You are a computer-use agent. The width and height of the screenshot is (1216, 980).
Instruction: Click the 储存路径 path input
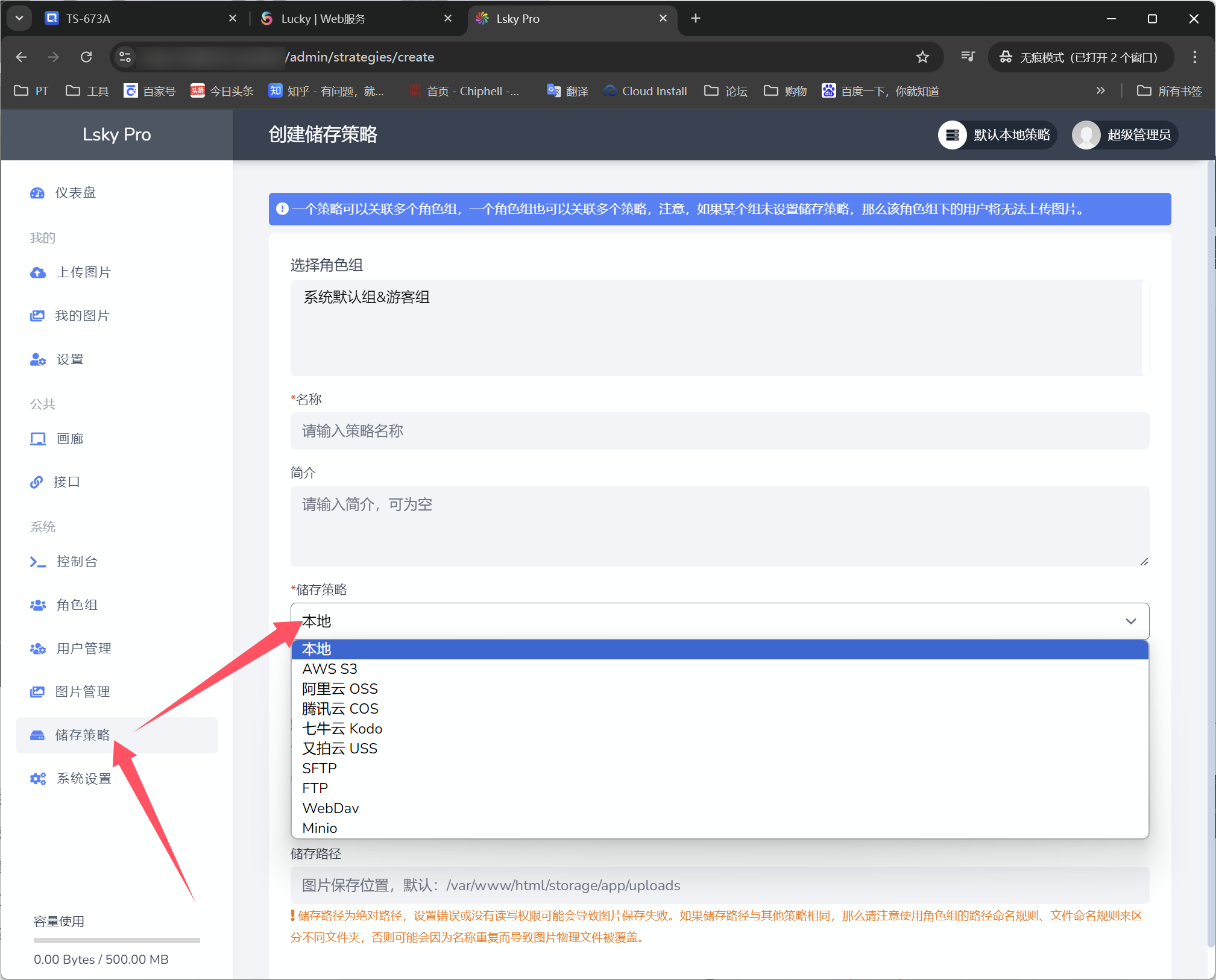tap(720, 885)
